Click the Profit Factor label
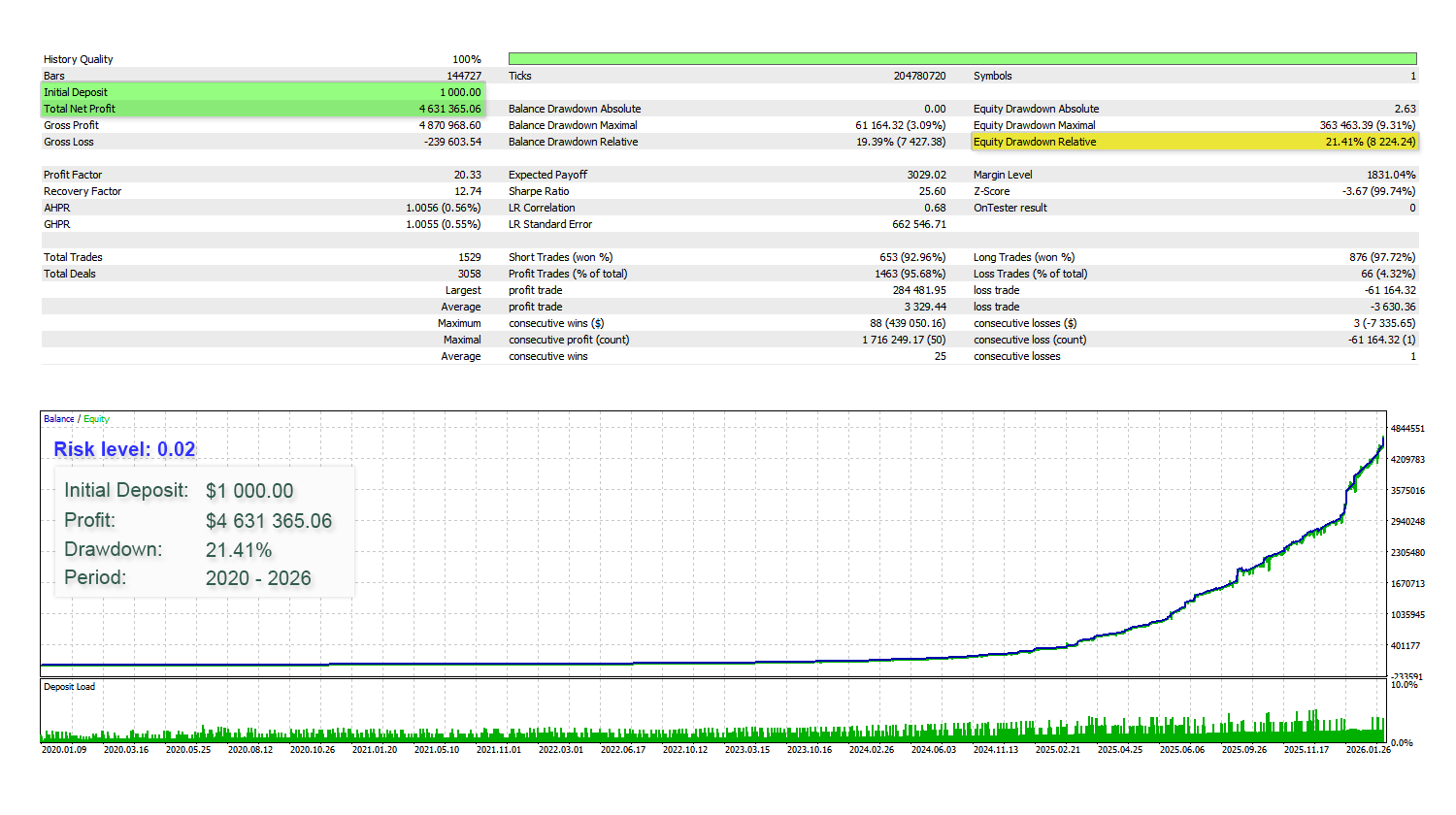Image resolution: width=1456 pixels, height=815 pixels. 73,175
